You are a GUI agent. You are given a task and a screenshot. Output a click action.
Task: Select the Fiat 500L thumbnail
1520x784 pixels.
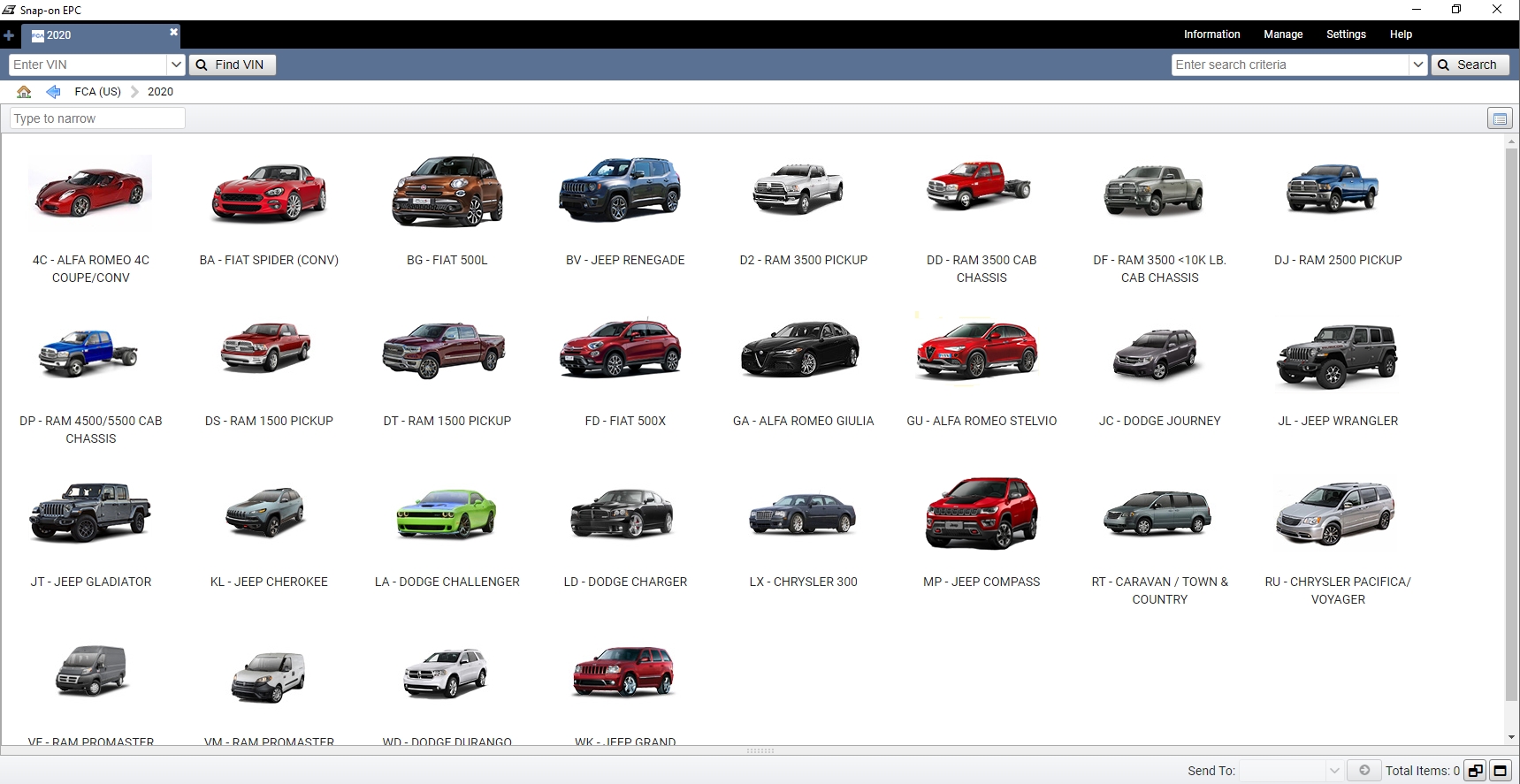447,191
